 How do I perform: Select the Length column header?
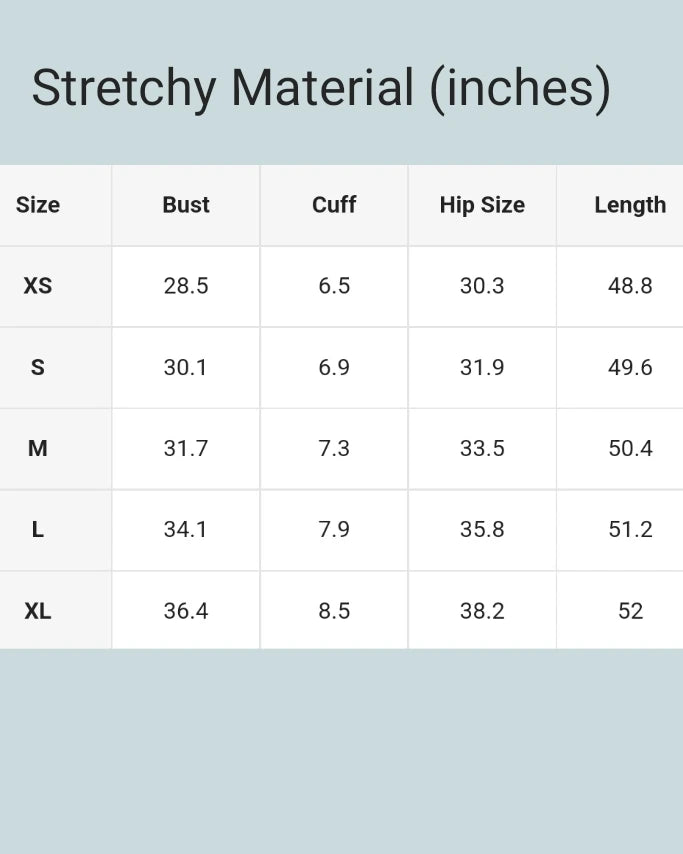630,205
